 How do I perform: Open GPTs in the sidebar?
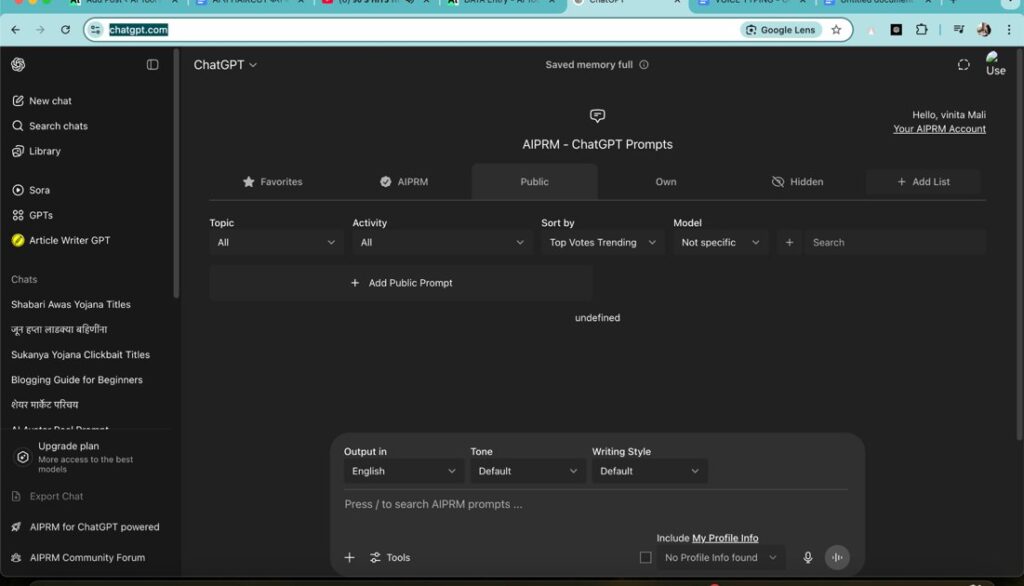point(33,215)
